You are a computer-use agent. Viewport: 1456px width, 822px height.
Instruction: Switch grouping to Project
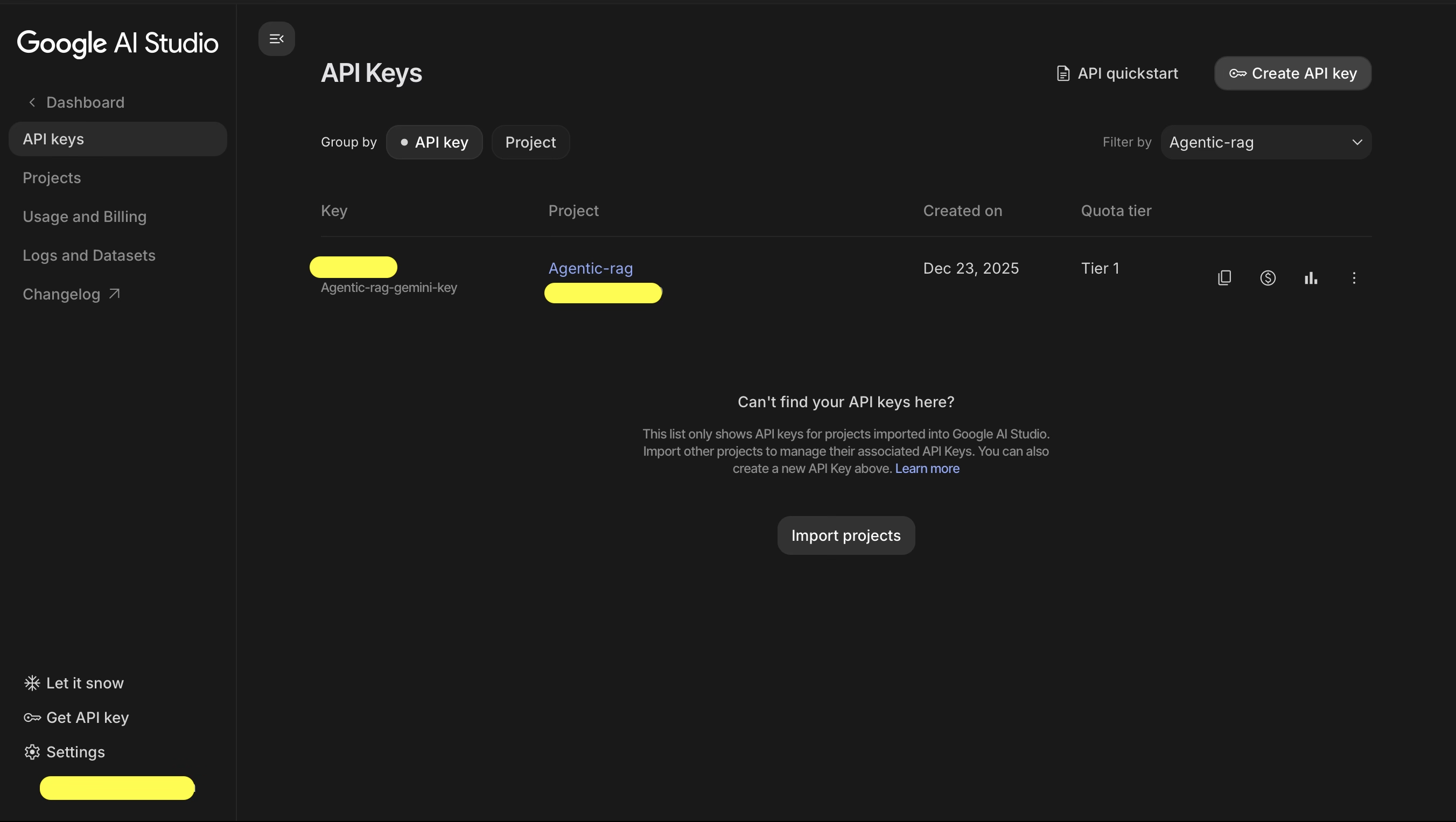pos(530,142)
